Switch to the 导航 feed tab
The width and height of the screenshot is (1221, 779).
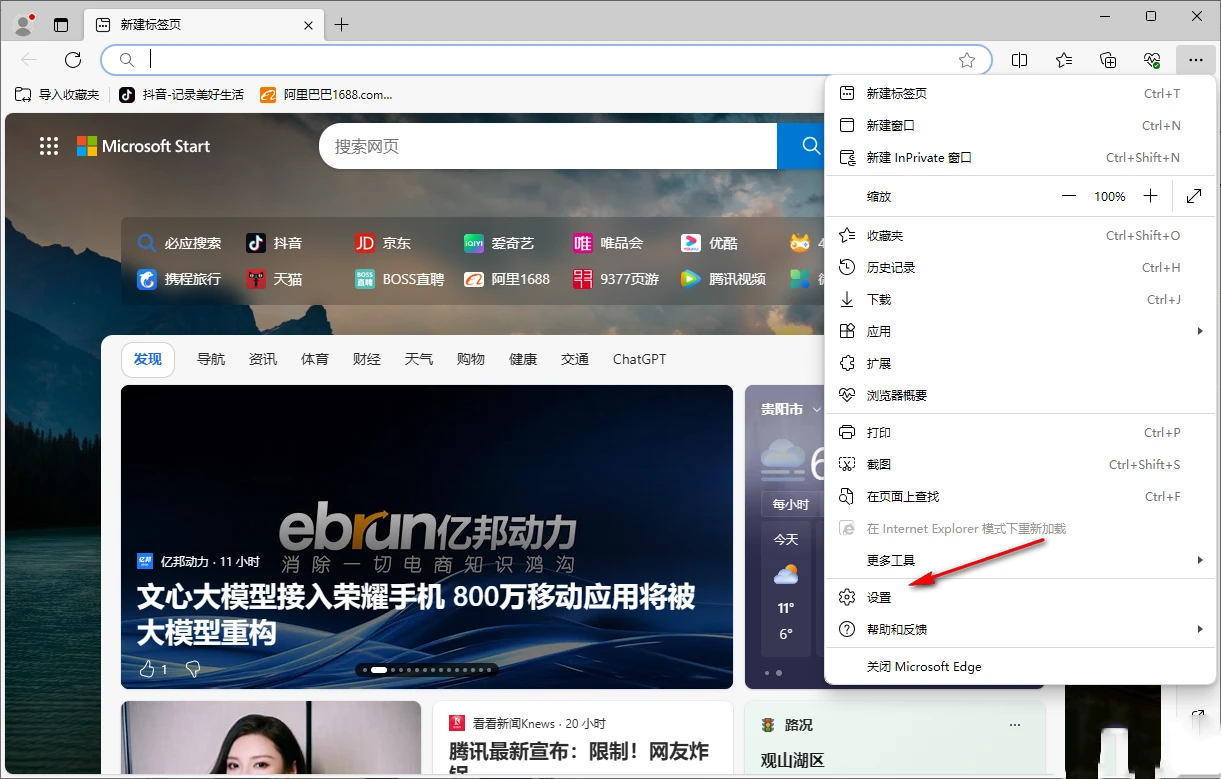pos(211,359)
